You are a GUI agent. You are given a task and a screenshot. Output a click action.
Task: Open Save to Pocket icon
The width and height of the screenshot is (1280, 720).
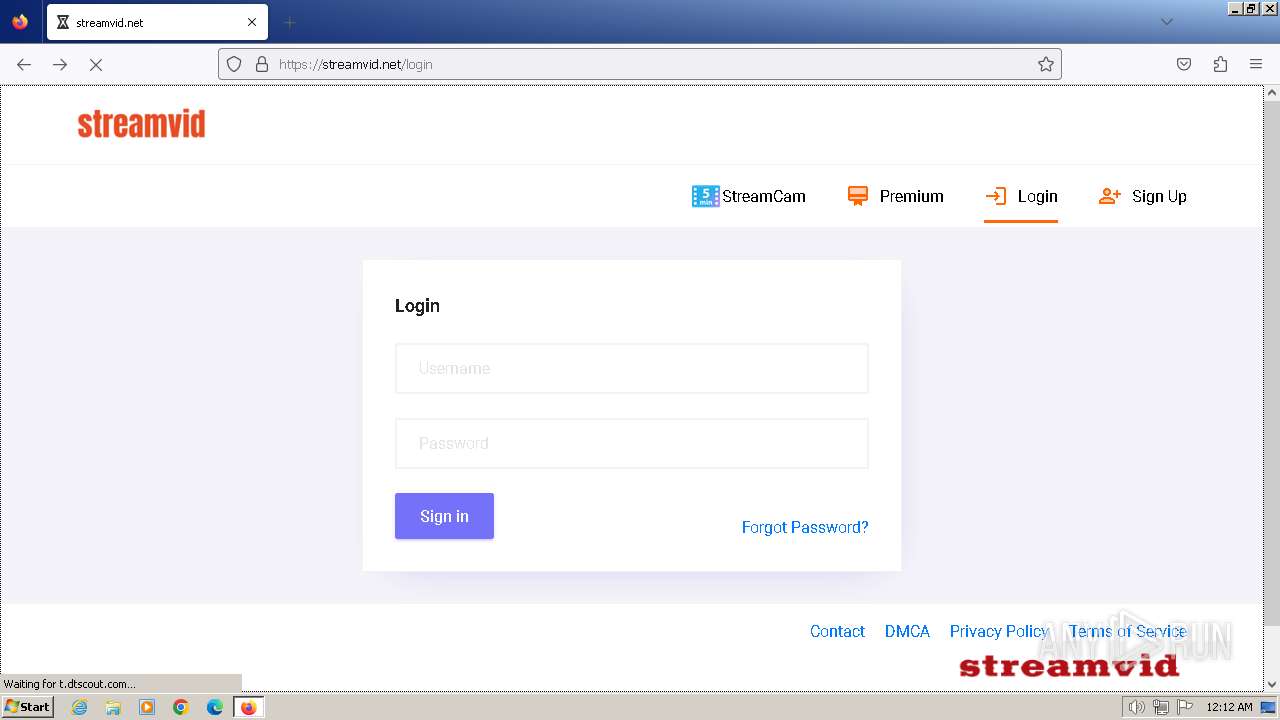pos(1184,64)
